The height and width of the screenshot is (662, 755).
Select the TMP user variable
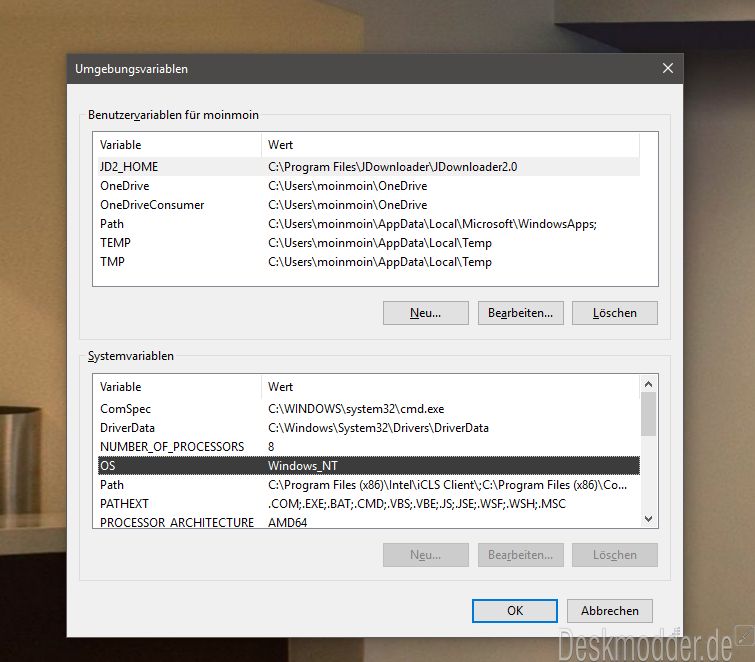coord(369,262)
